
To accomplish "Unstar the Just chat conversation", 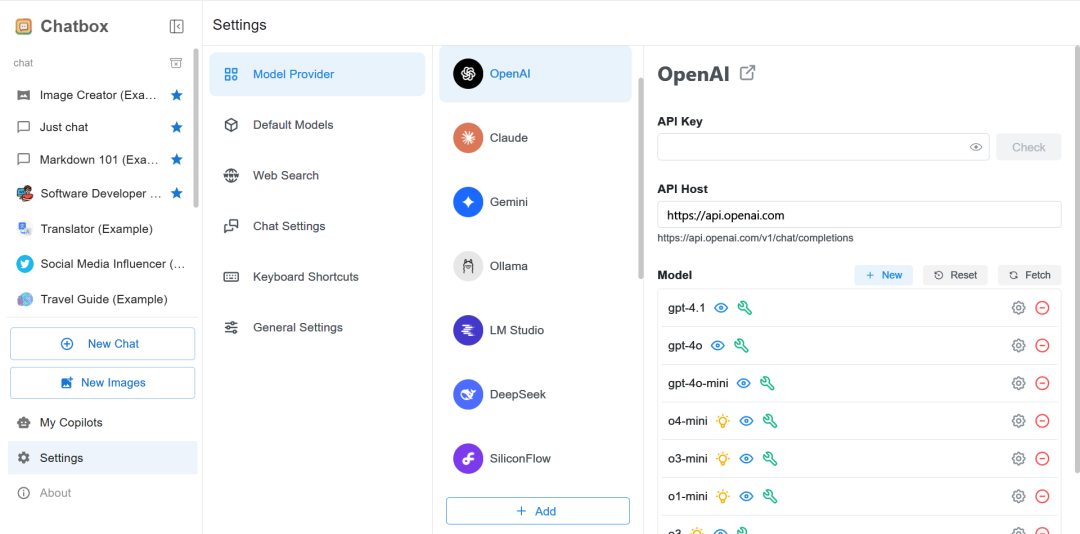I will [x=177, y=127].
